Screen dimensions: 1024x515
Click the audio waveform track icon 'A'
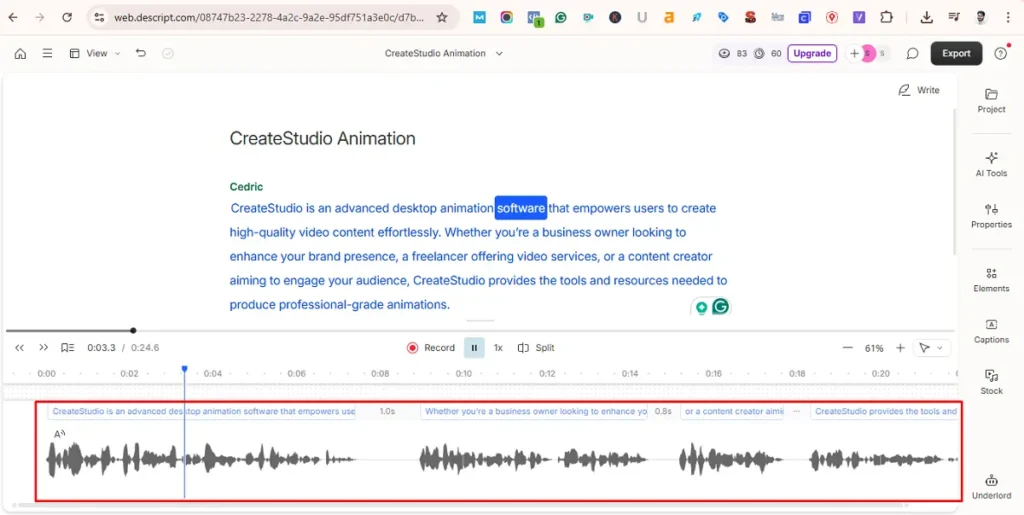pos(59,434)
